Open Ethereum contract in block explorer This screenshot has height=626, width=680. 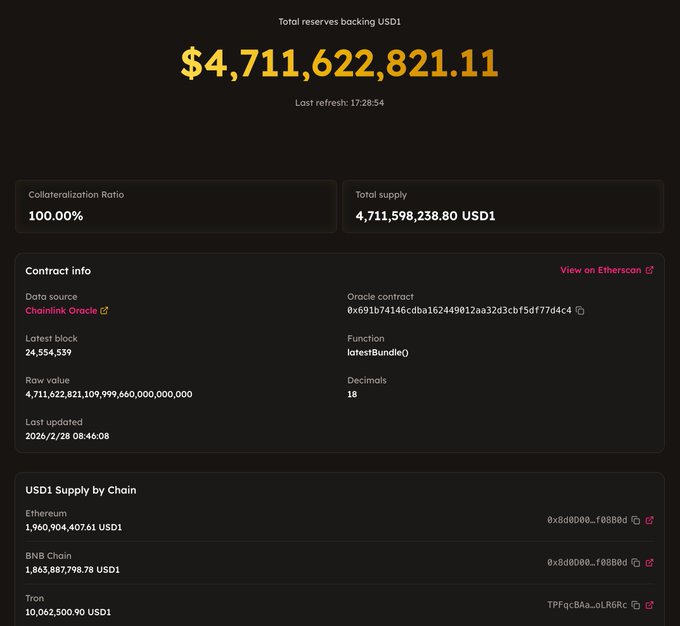coord(650,520)
